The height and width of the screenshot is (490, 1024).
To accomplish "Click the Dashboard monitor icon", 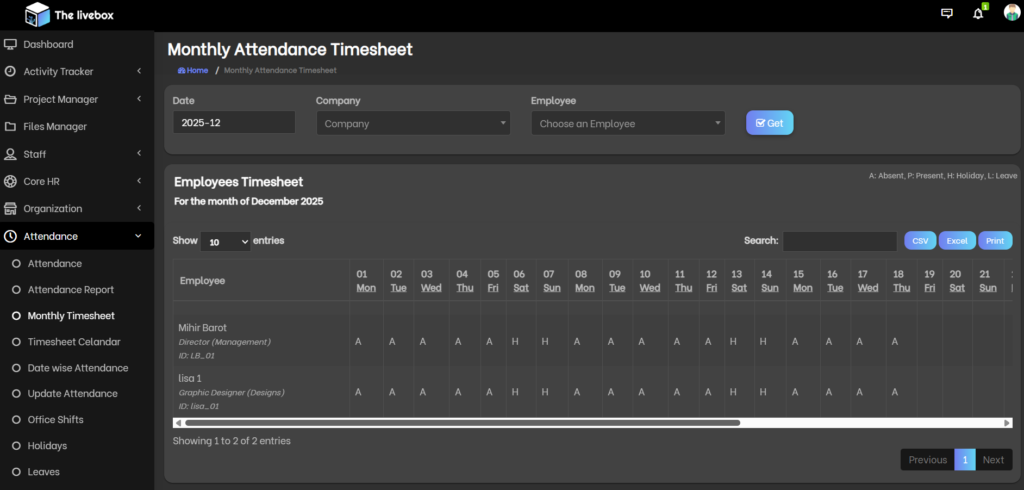I will click(x=10, y=45).
